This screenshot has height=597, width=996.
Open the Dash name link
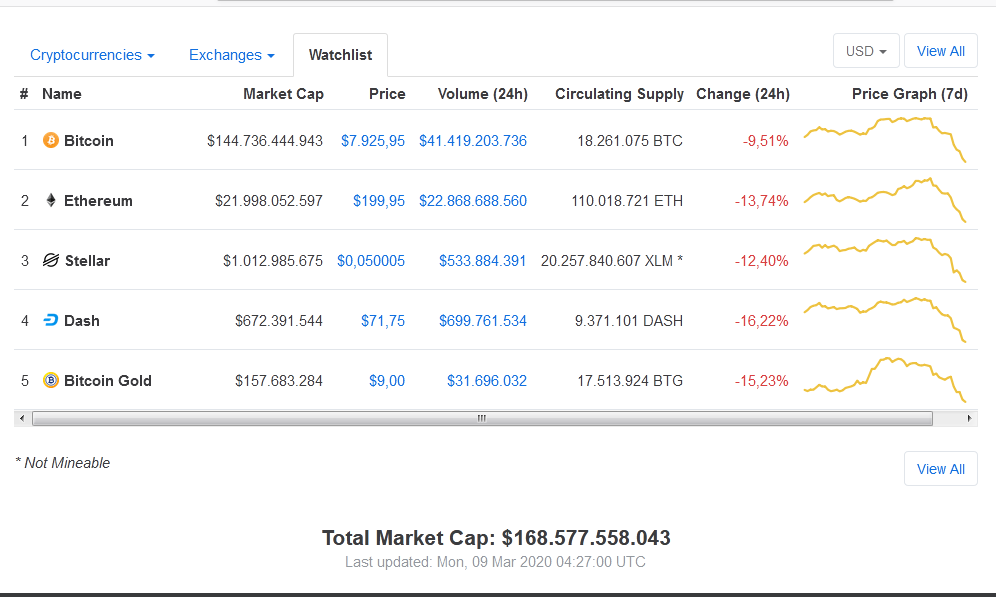point(82,321)
